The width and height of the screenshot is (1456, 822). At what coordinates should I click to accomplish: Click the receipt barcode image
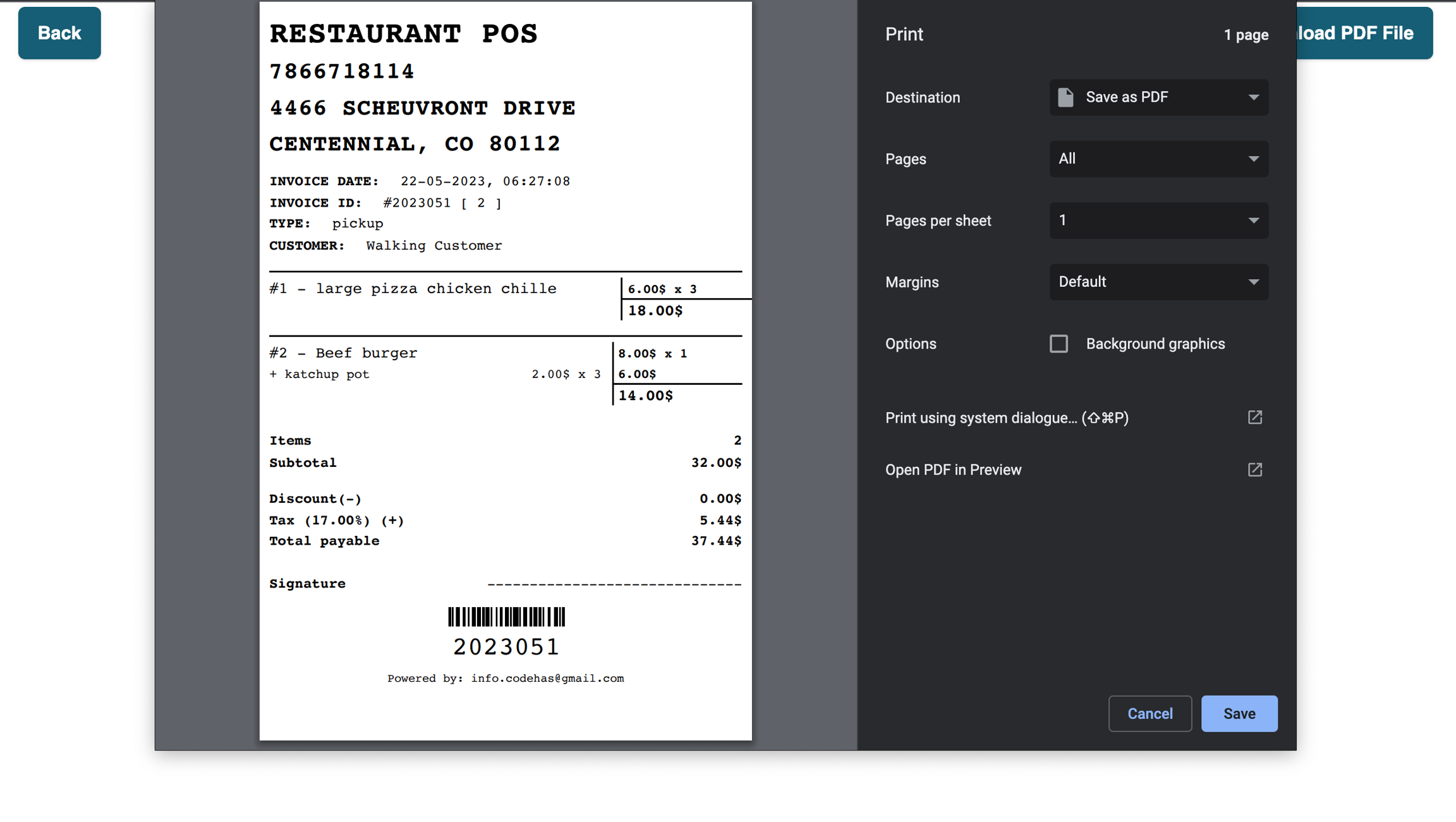506,617
